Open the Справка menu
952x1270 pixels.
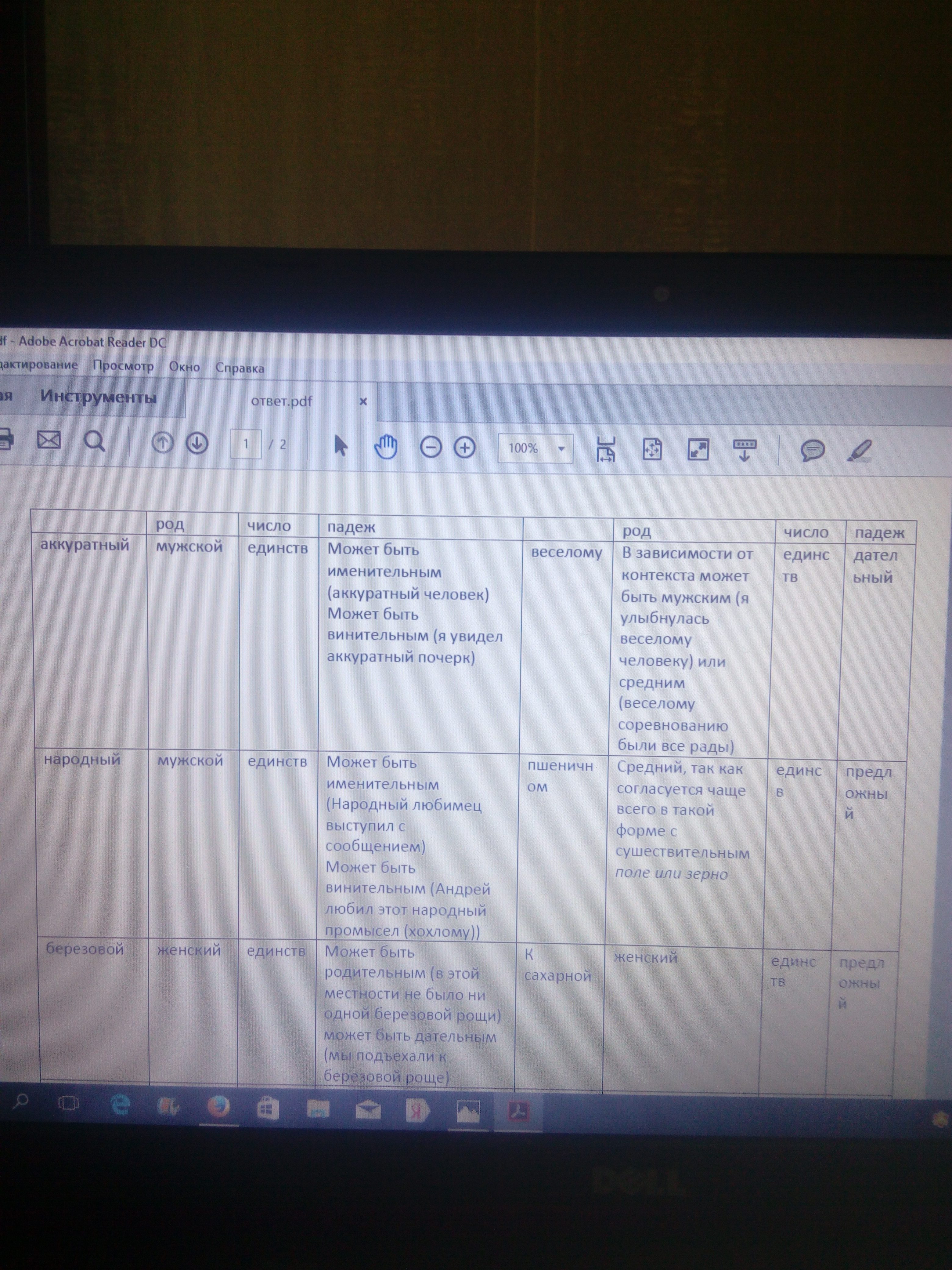tap(239, 368)
